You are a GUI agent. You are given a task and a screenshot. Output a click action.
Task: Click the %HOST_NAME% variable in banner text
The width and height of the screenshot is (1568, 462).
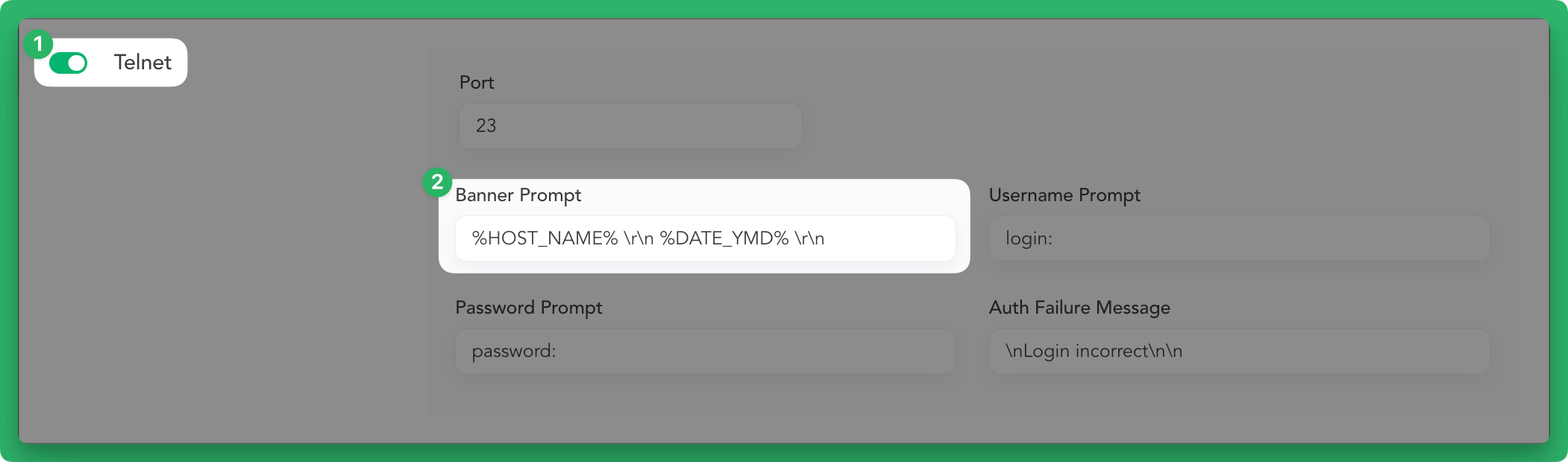point(545,238)
